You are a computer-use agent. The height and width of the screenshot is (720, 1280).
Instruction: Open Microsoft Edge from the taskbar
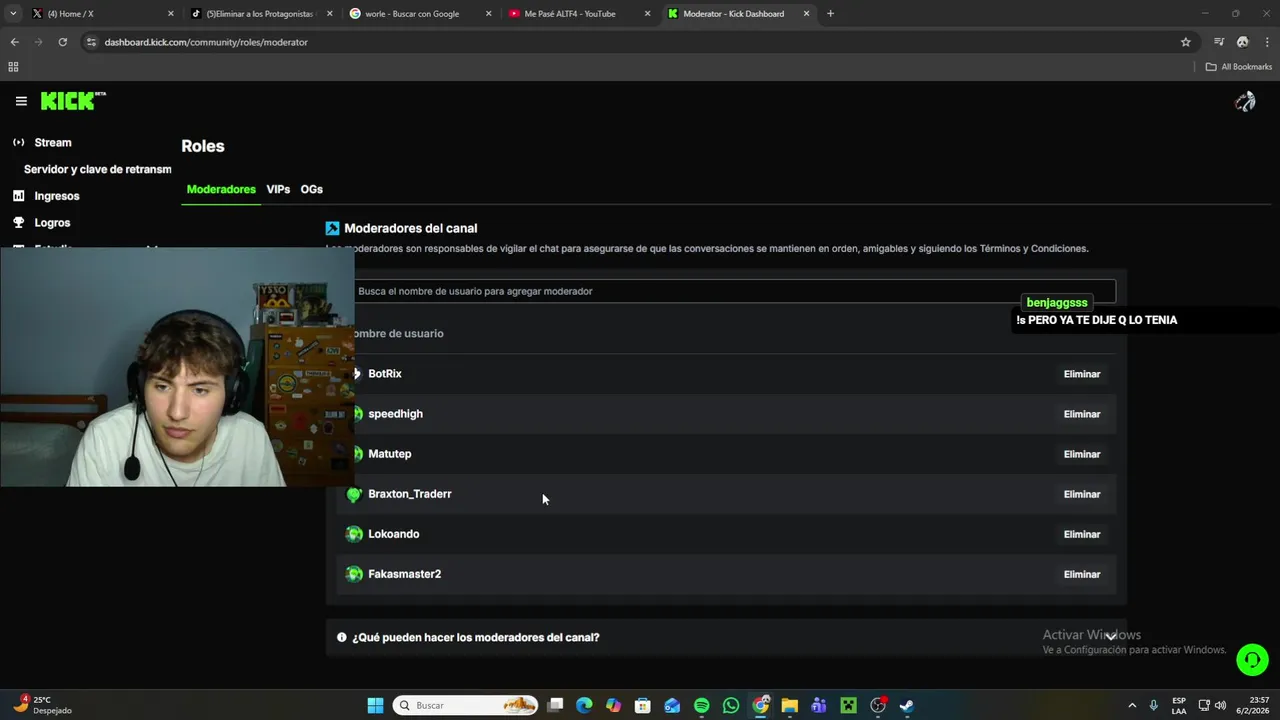pyautogui.click(x=584, y=705)
